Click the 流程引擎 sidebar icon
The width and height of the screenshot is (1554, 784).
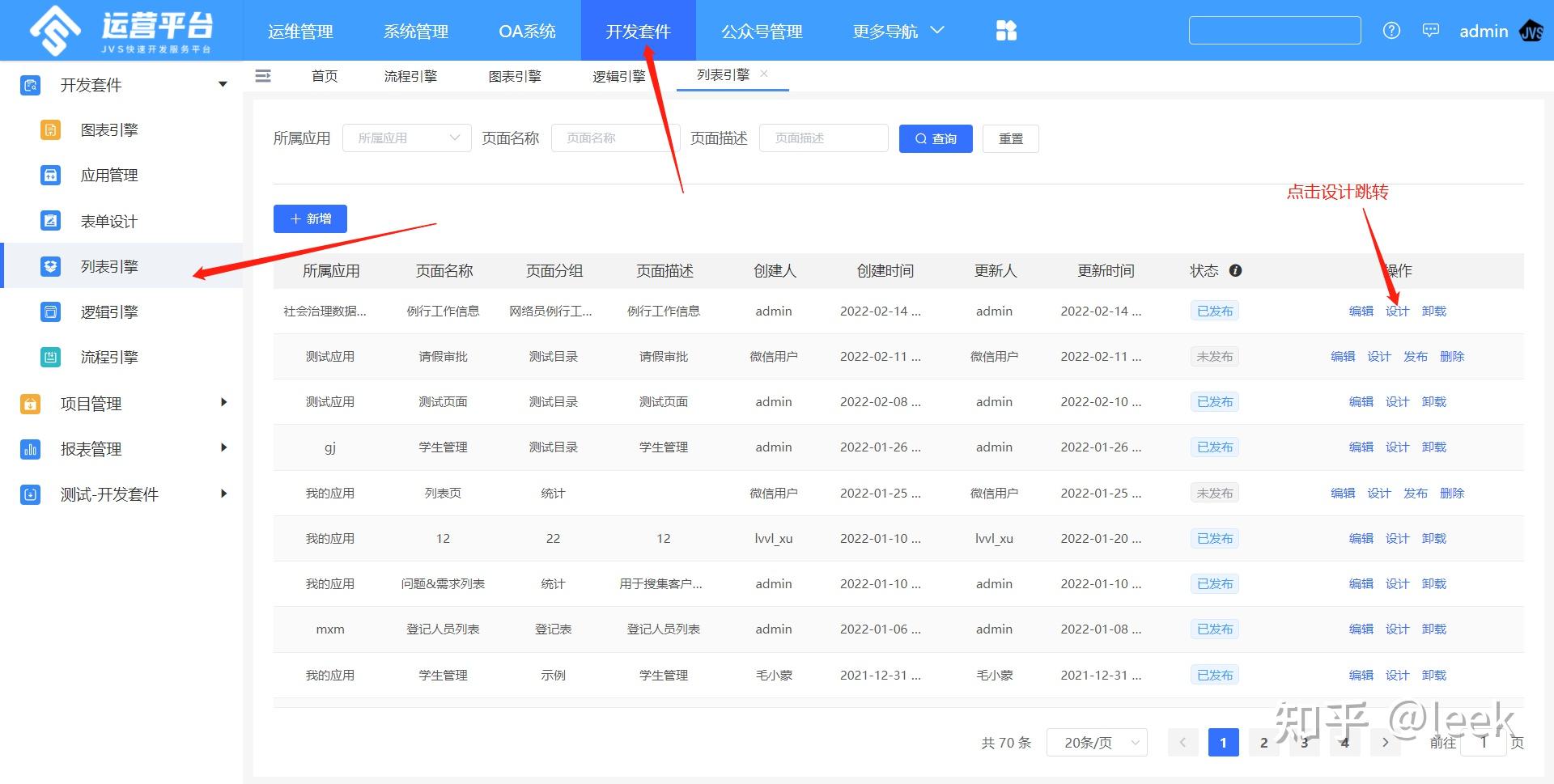pos(50,357)
